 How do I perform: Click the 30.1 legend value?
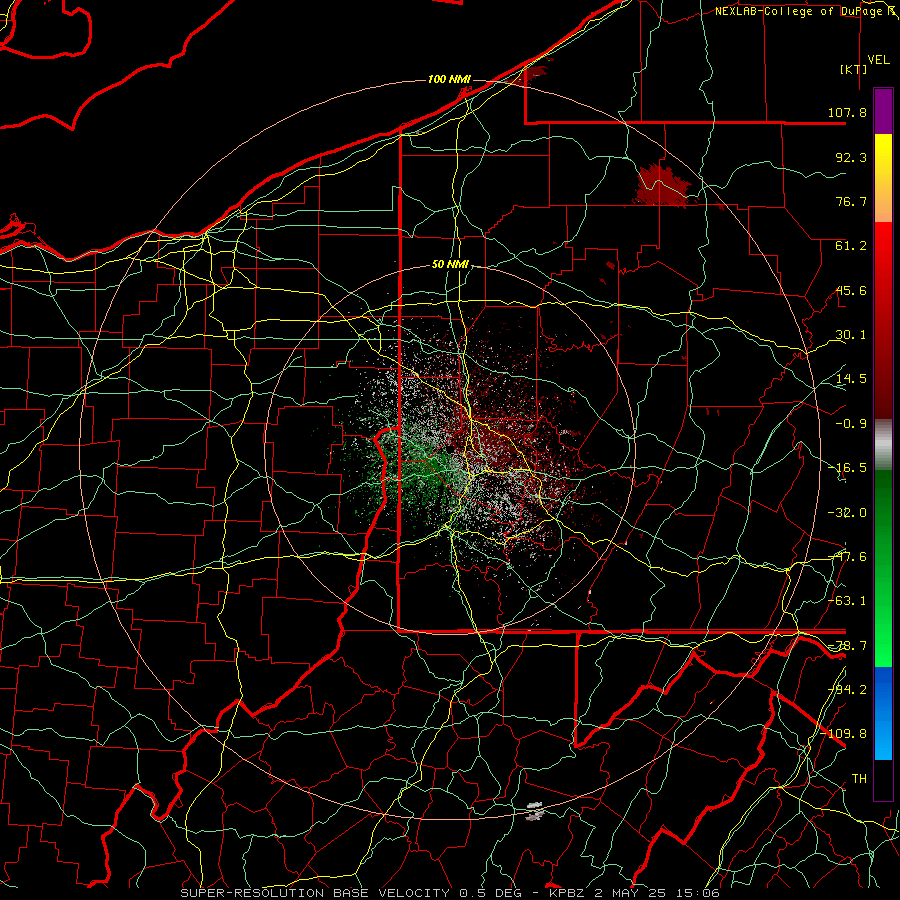(x=851, y=335)
